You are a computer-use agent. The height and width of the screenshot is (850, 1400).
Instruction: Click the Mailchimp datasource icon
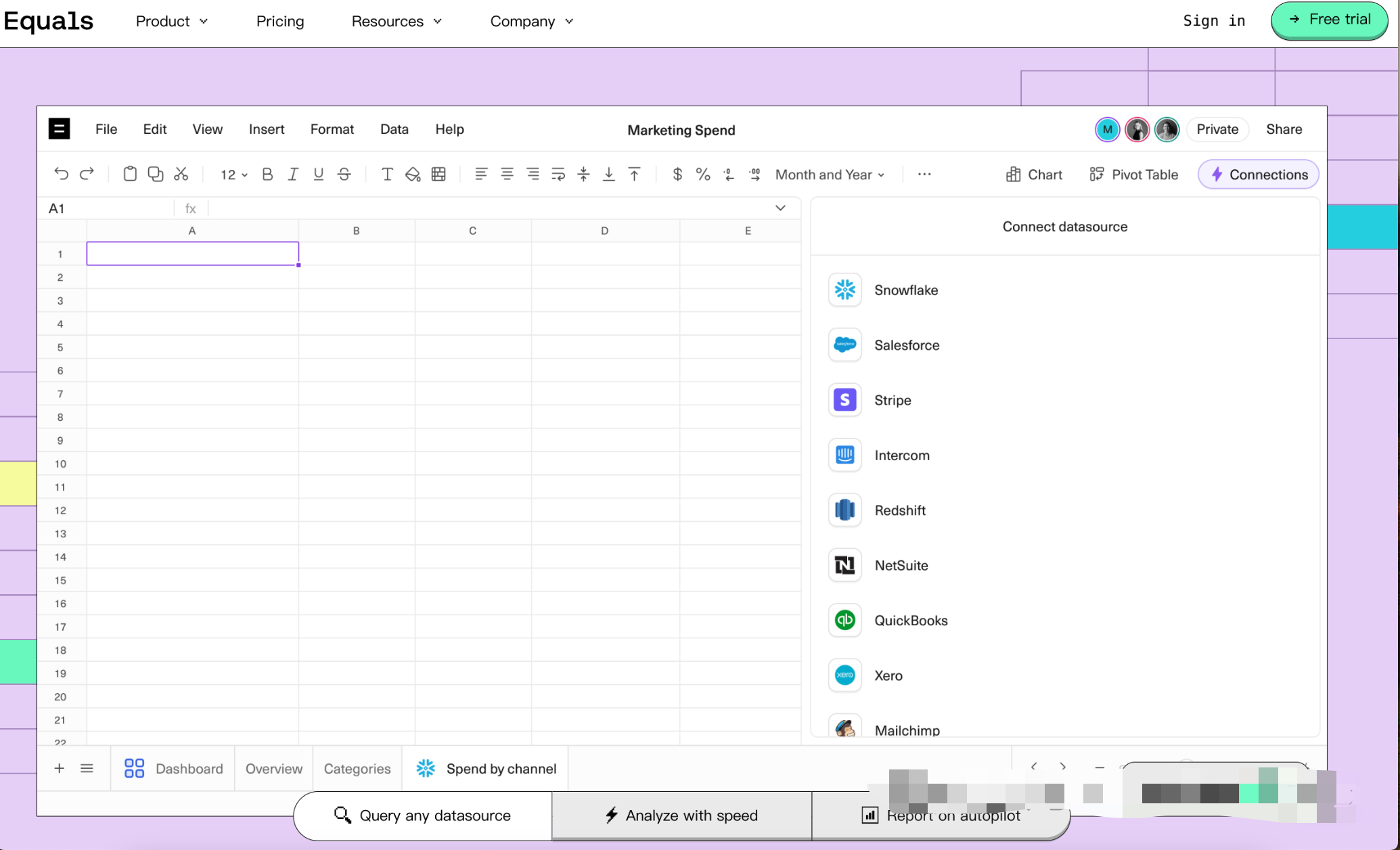click(845, 730)
